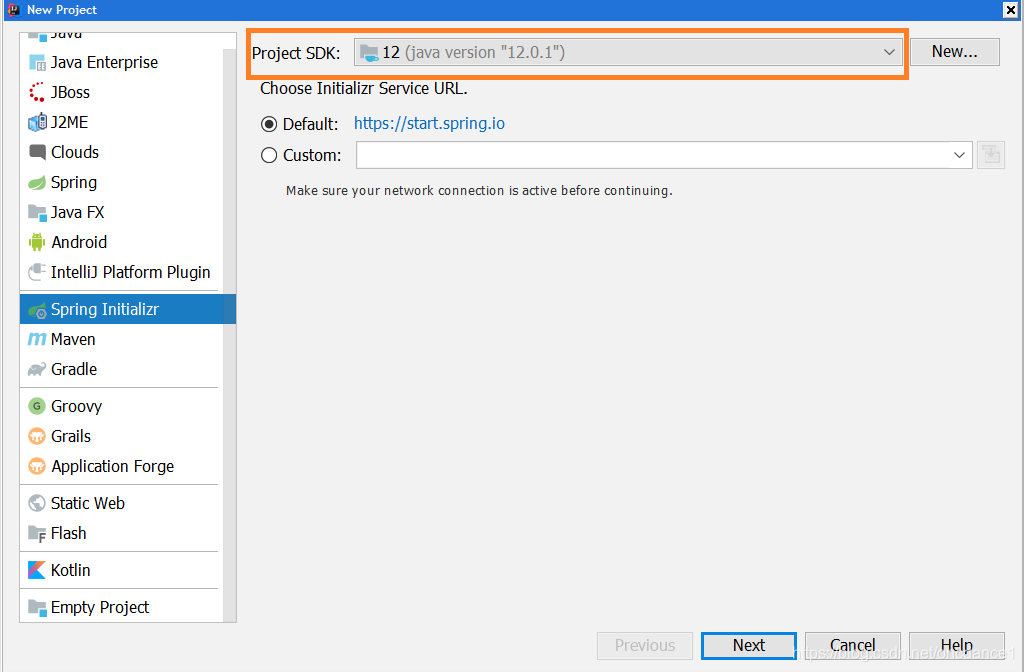1024x672 pixels.
Task: Select the Static Web label
Action: click(88, 504)
